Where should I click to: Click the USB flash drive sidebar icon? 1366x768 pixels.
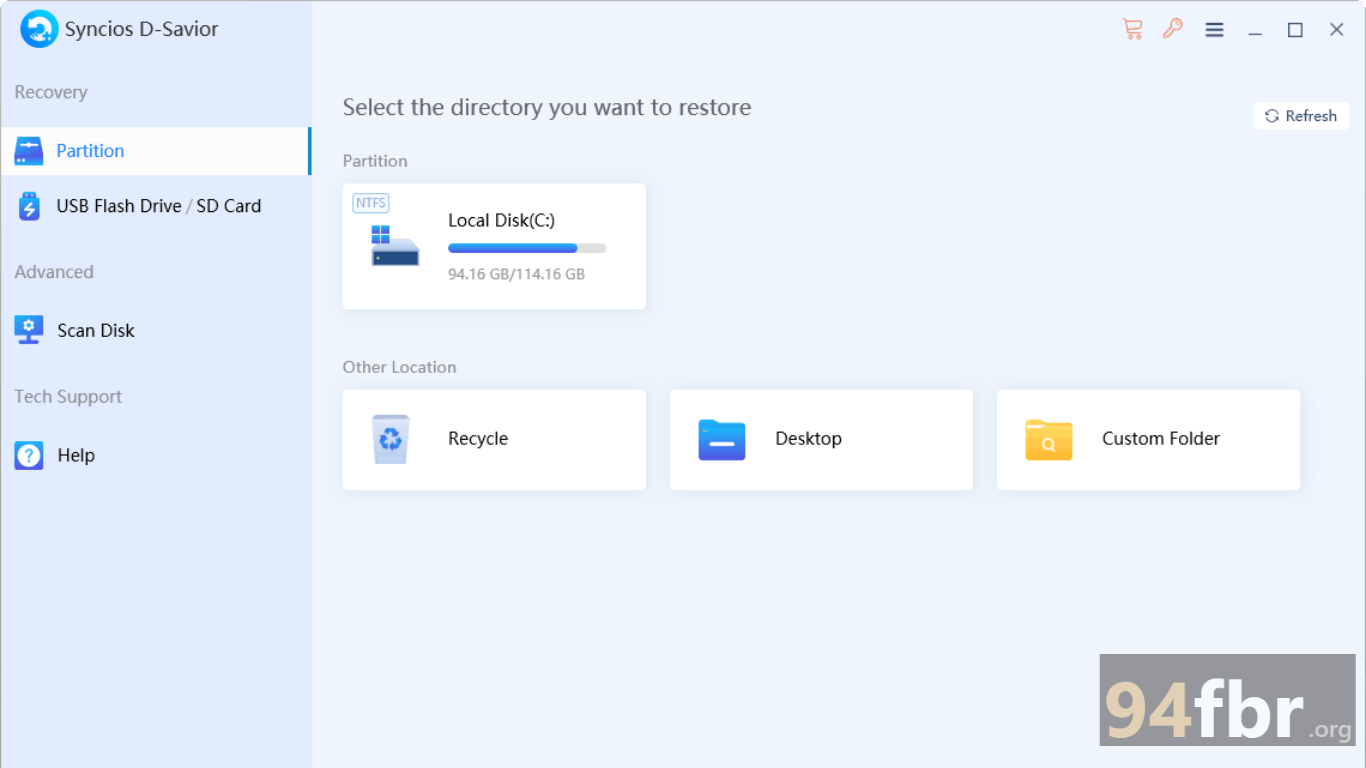[x=29, y=206]
